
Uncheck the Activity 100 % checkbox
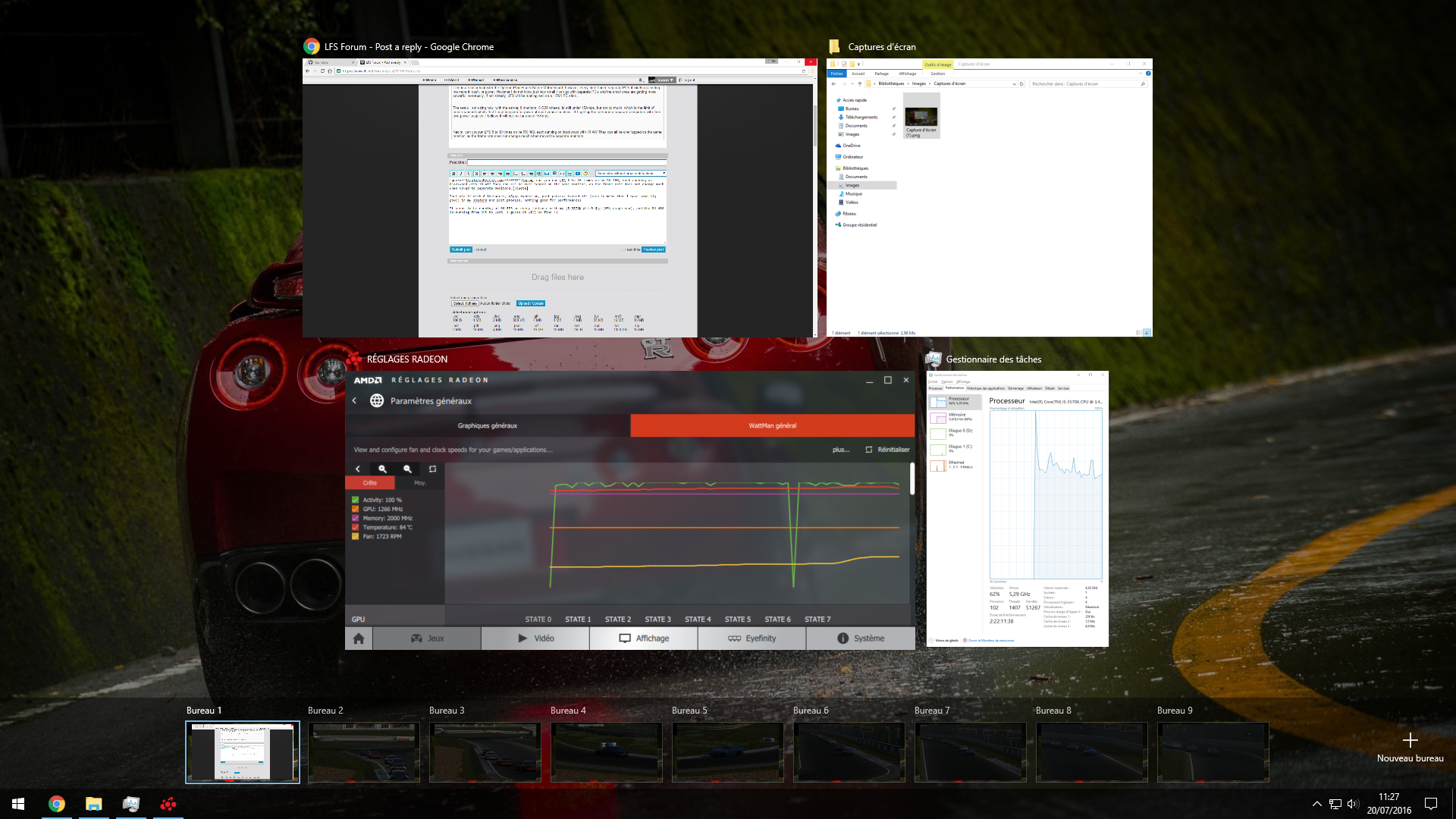[355, 500]
